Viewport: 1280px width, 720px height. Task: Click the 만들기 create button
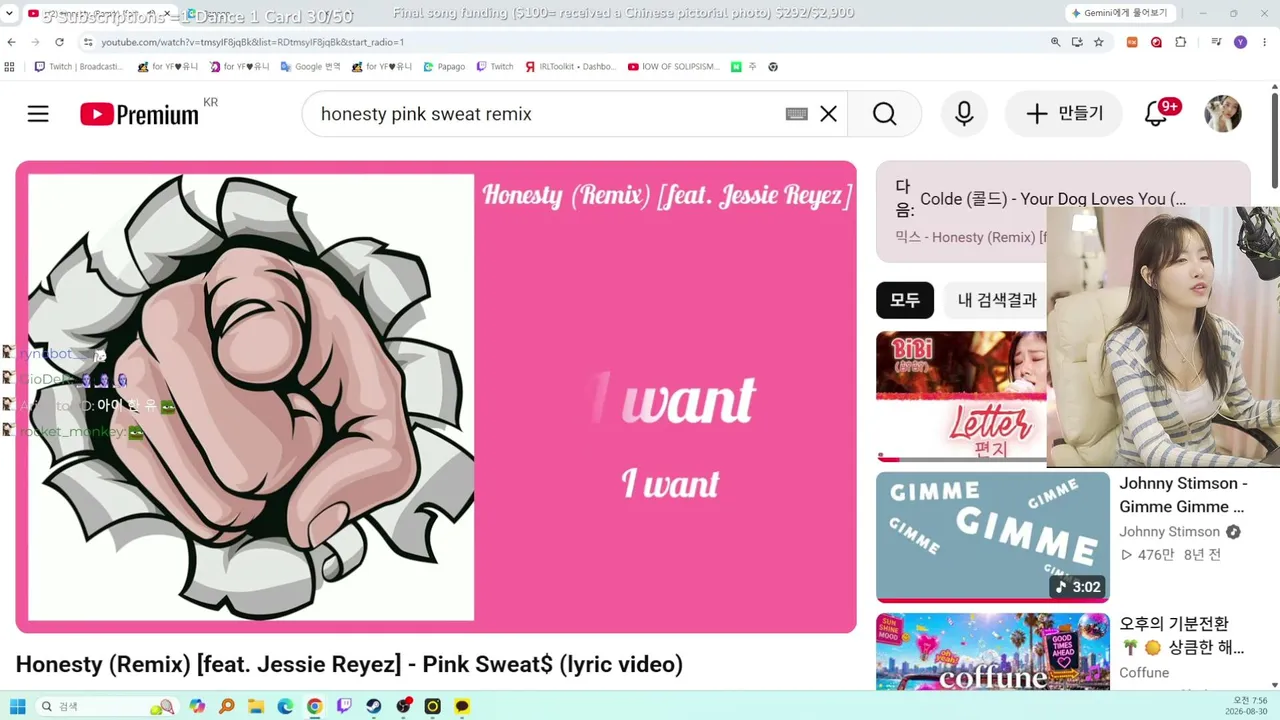click(1064, 114)
